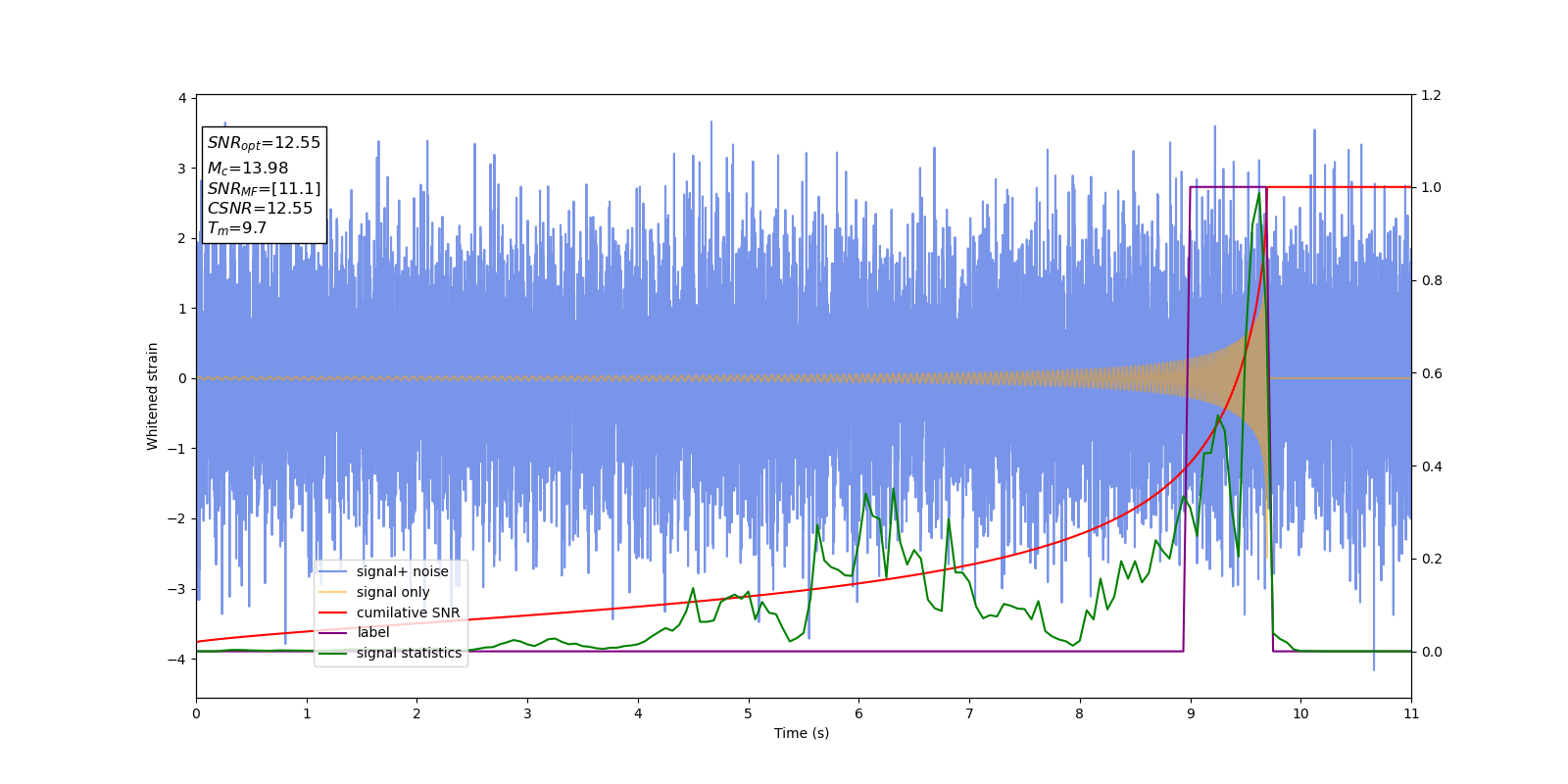Click the 'label' legend entry

(372, 632)
